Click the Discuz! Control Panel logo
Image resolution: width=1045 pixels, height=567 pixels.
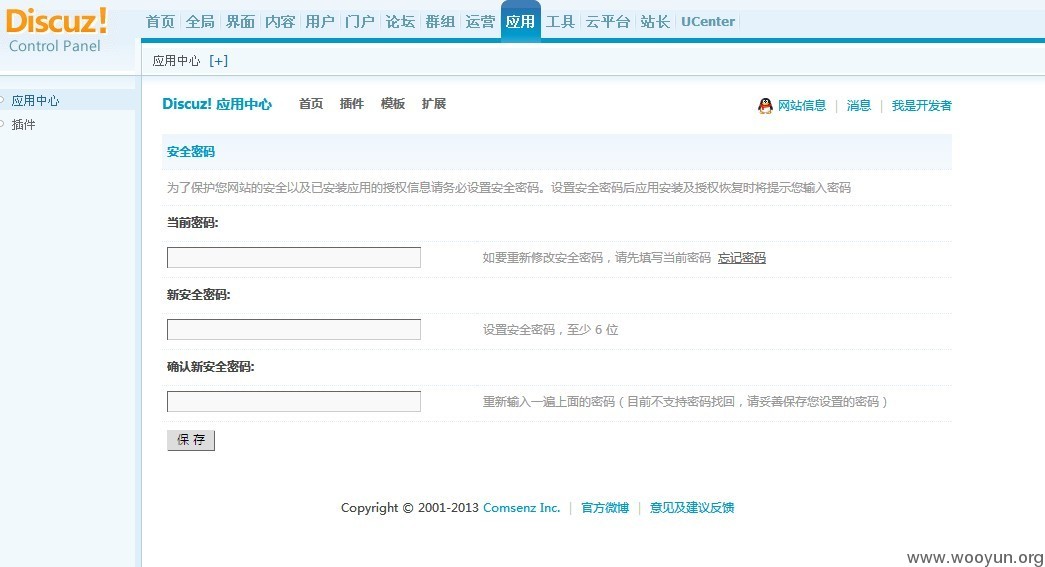56,30
